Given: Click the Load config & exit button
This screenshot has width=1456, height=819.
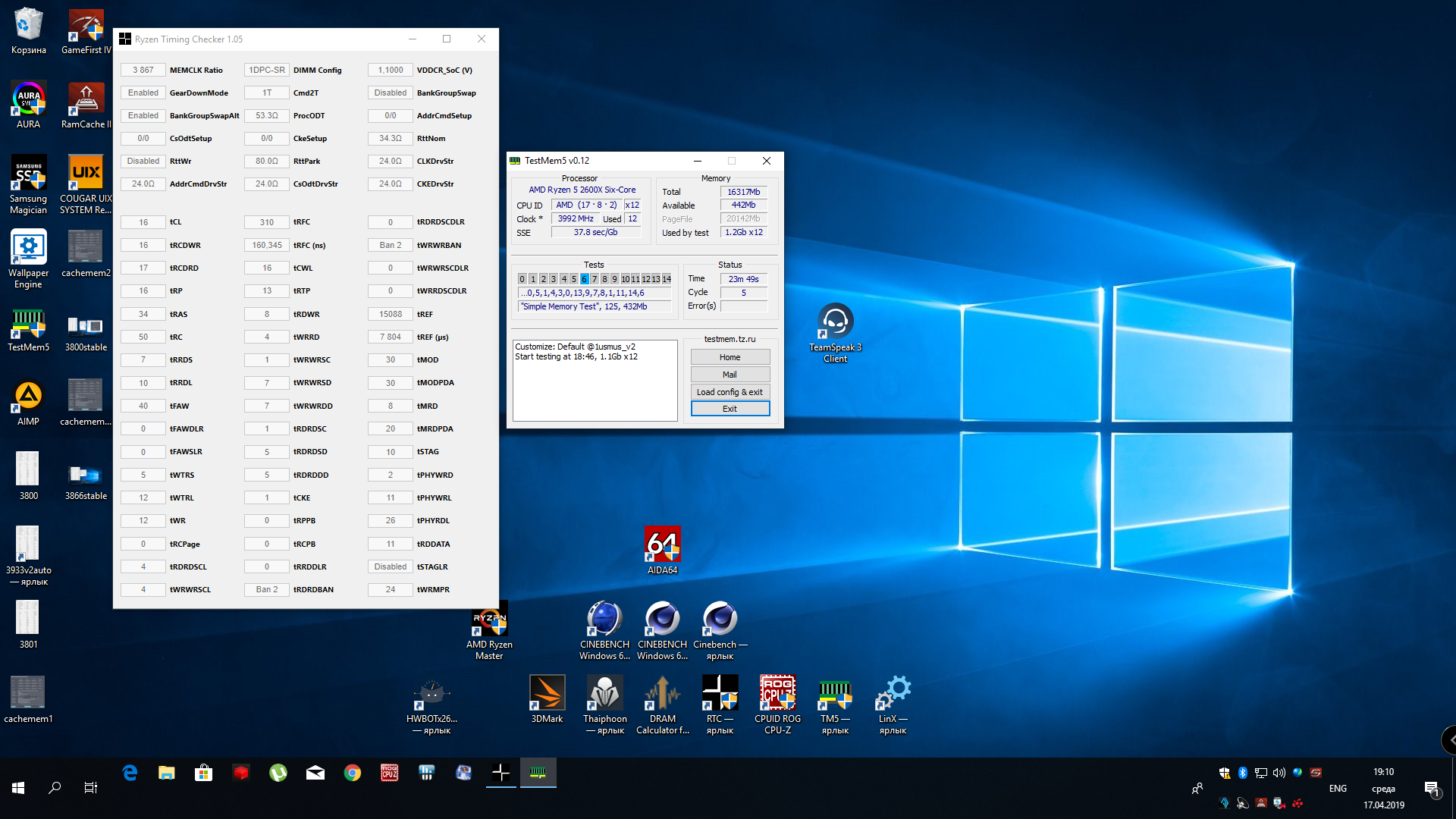Looking at the screenshot, I should [730, 392].
